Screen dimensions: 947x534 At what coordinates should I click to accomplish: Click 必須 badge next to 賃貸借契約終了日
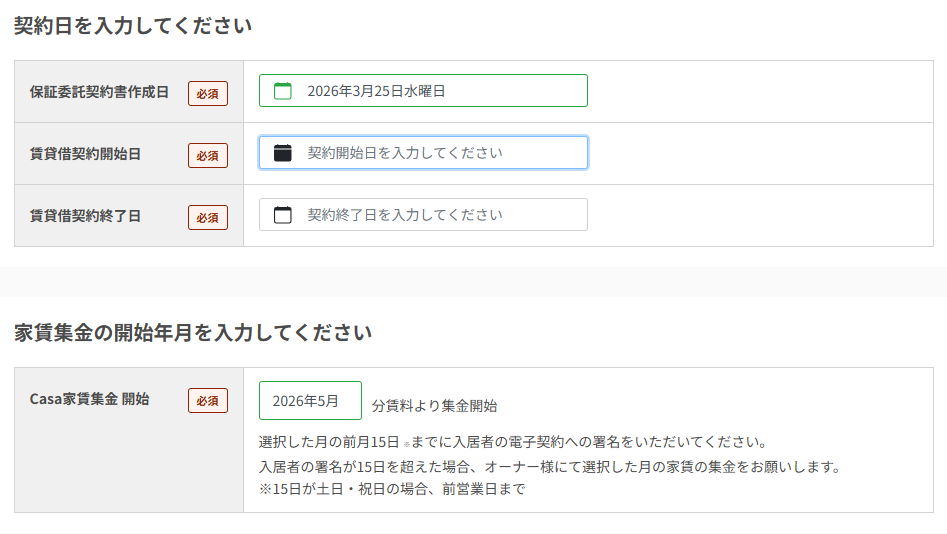[208, 217]
